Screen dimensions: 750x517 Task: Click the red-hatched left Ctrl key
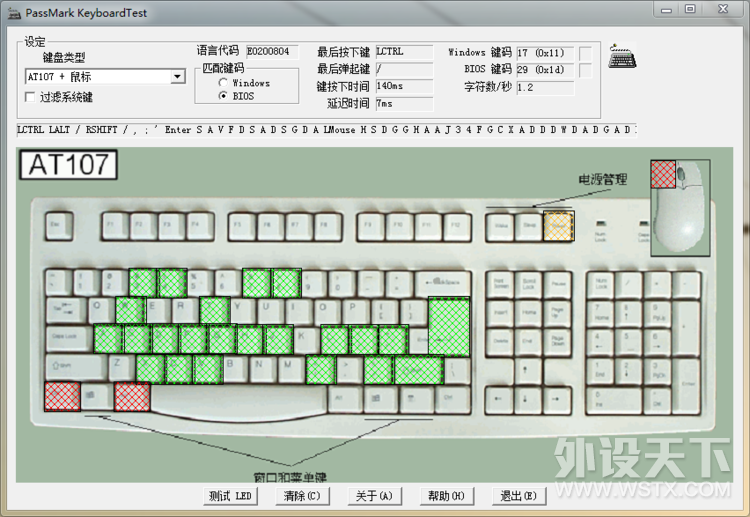(62, 397)
